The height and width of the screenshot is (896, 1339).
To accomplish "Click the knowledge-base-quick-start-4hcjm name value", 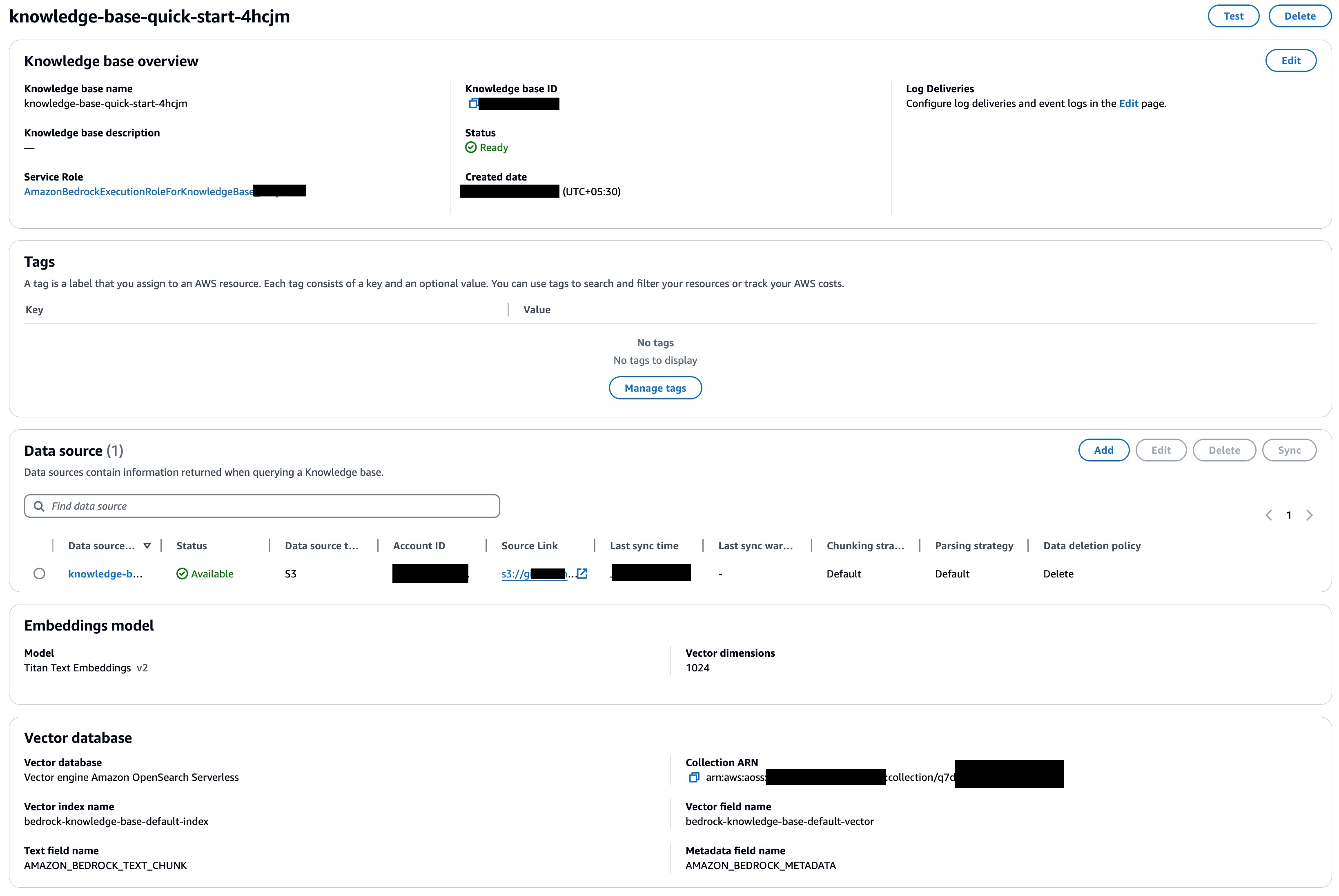I will coord(106,103).
